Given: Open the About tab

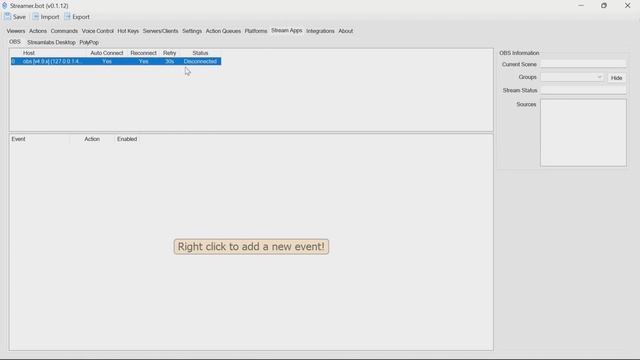Looking at the screenshot, I should click(x=346, y=31).
